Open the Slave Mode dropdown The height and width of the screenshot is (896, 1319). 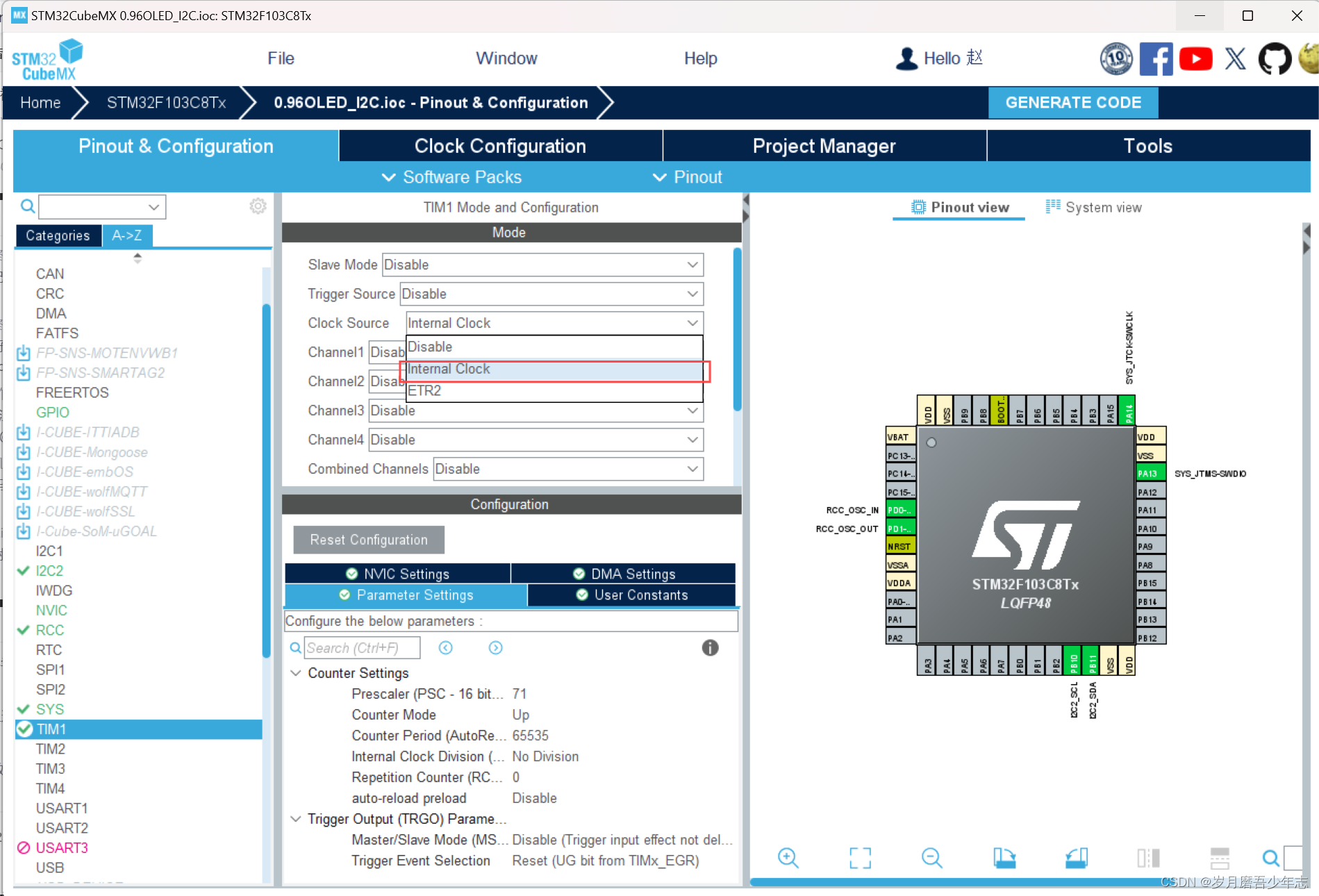tap(542, 265)
